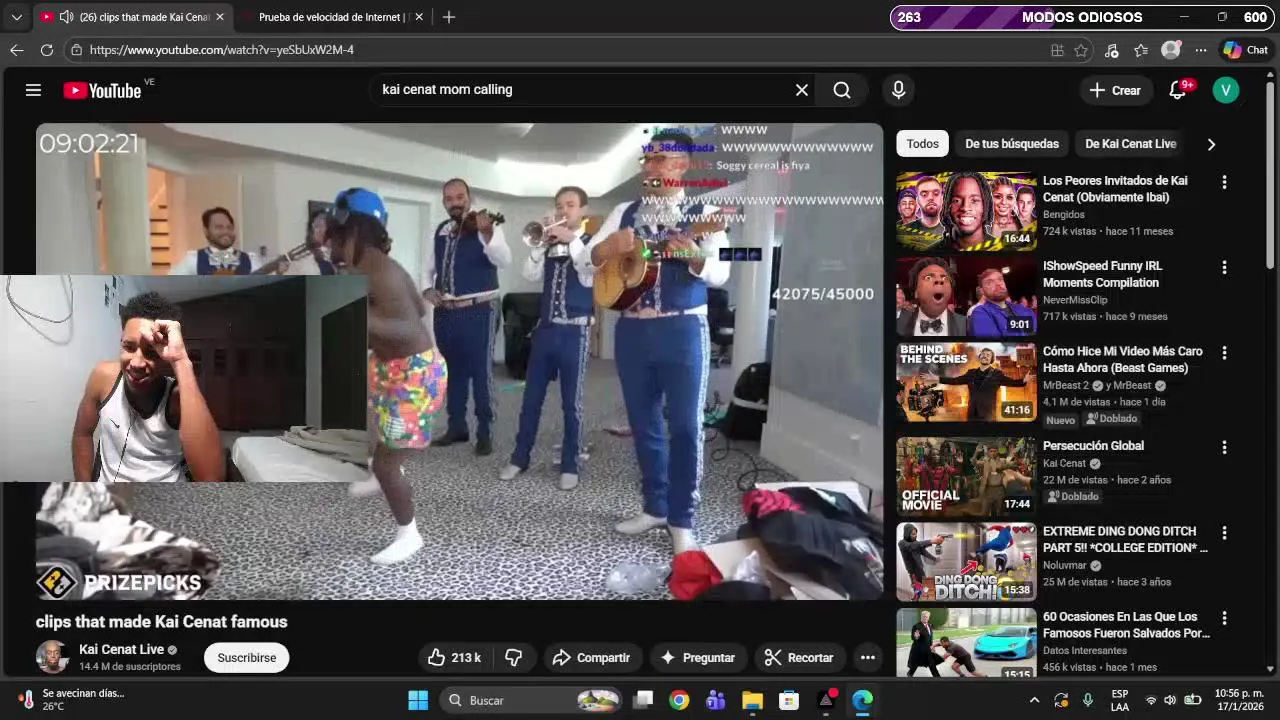Like the video (213 k)
The height and width of the screenshot is (720, 1280).
[454, 657]
